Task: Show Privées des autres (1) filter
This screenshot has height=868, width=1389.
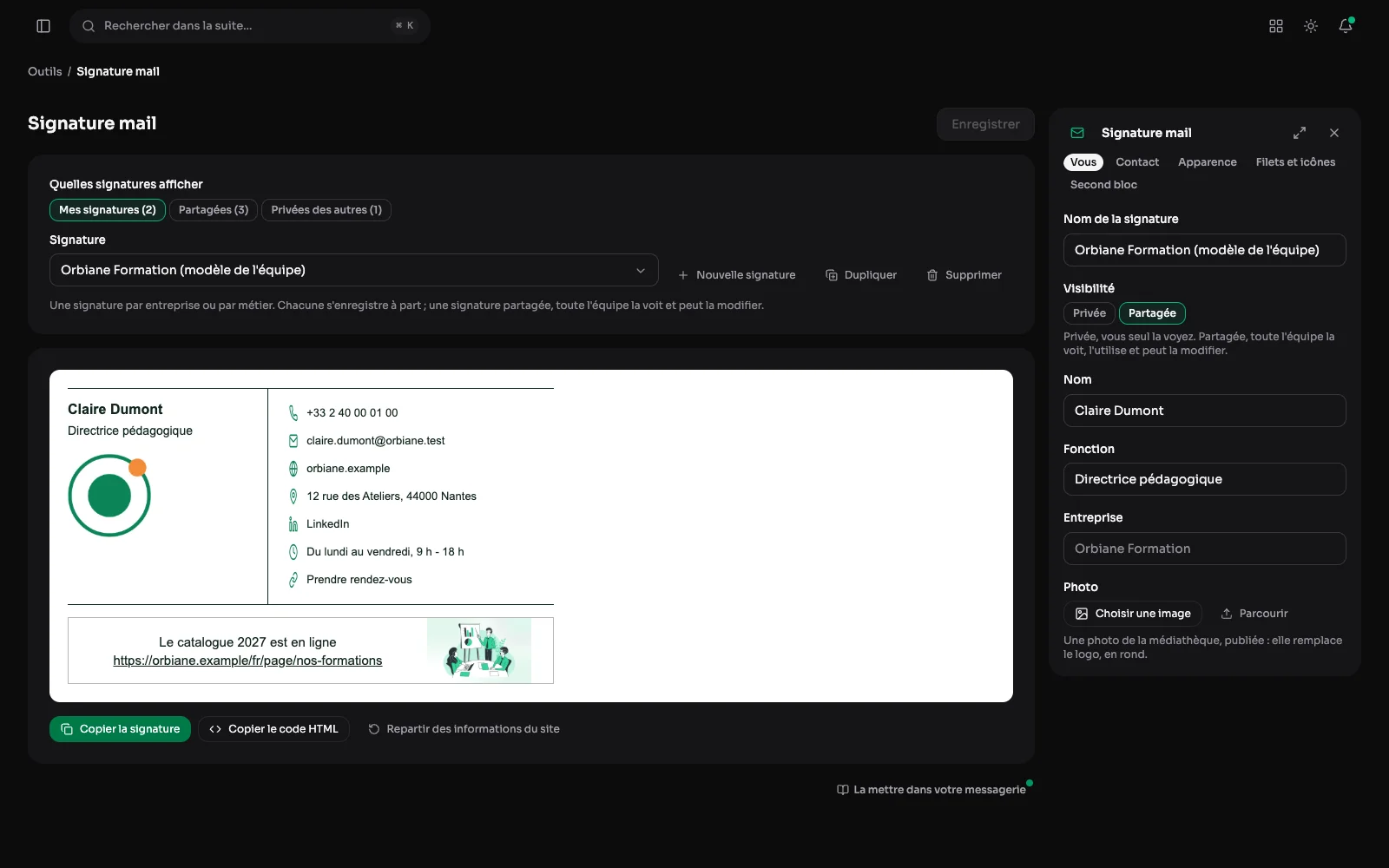Action: click(x=326, y=210)
